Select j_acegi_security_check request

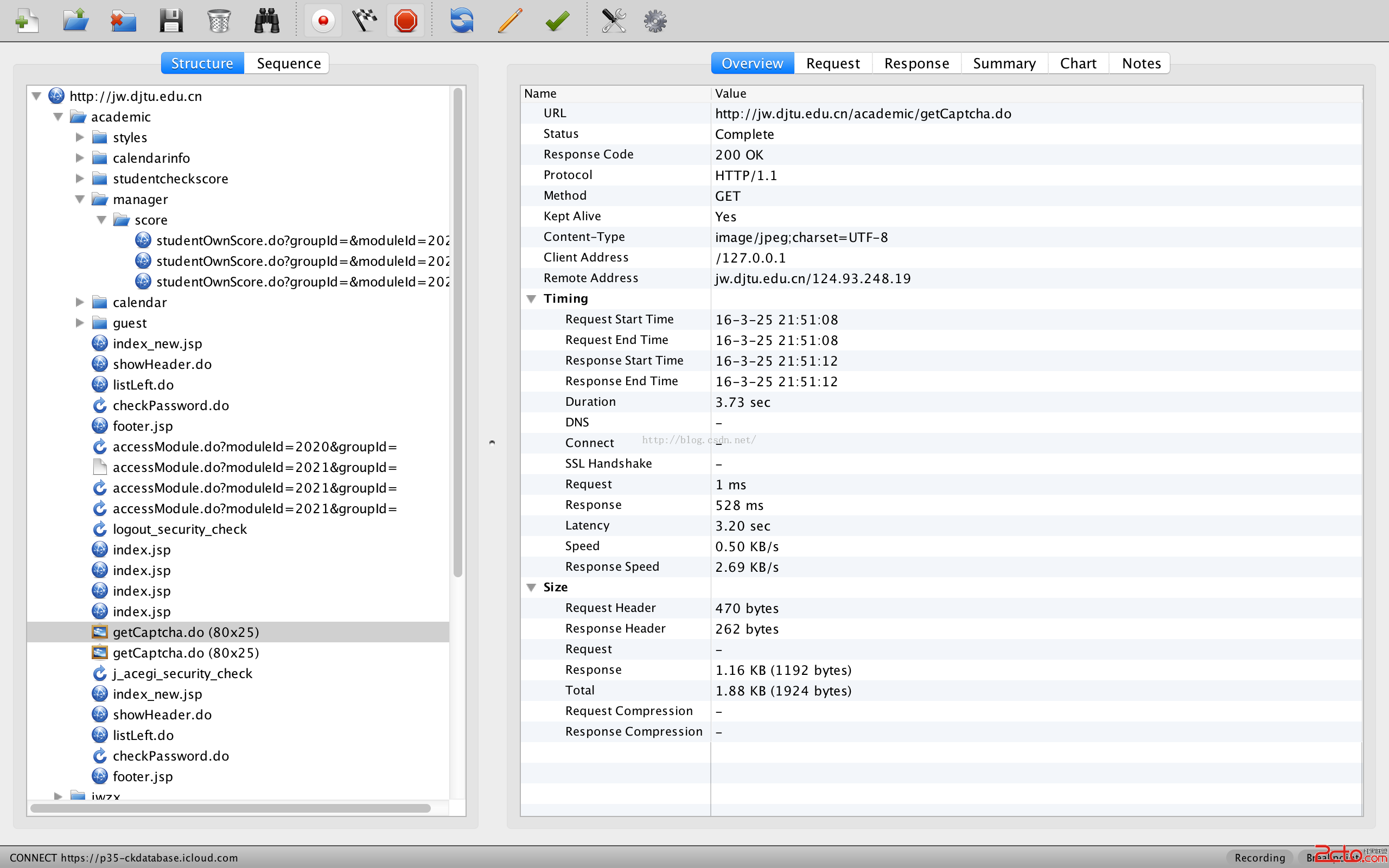182,673
